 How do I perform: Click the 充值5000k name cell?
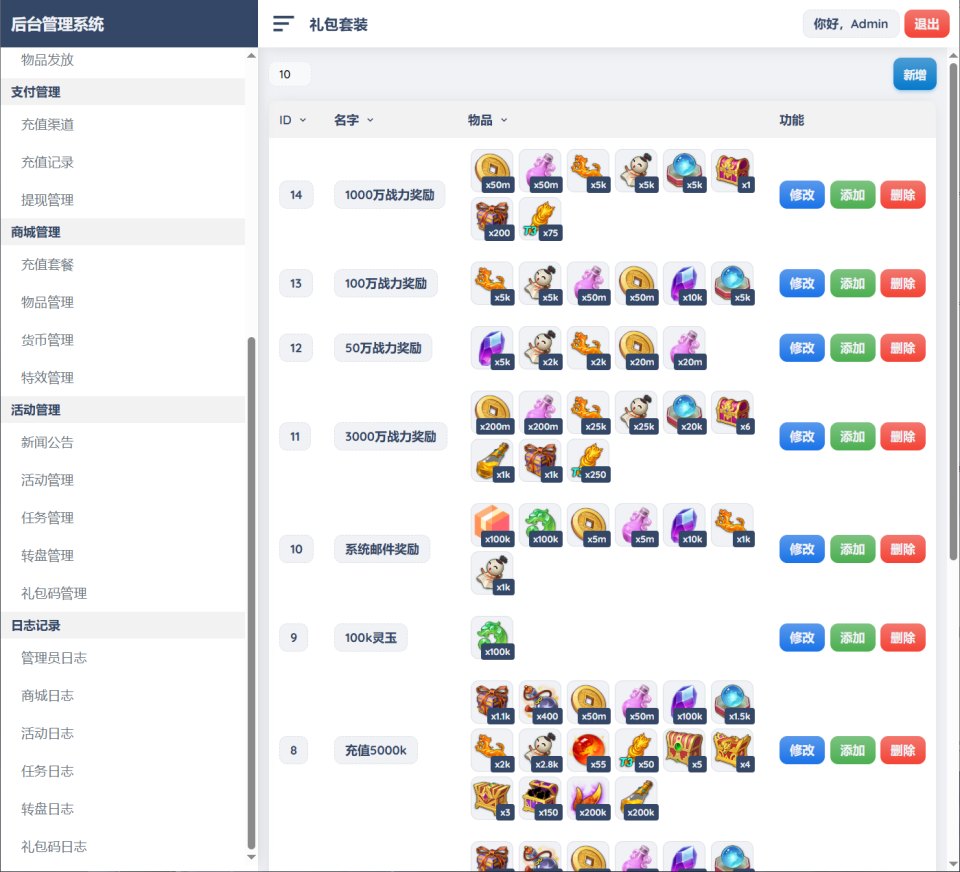[375, 750]
